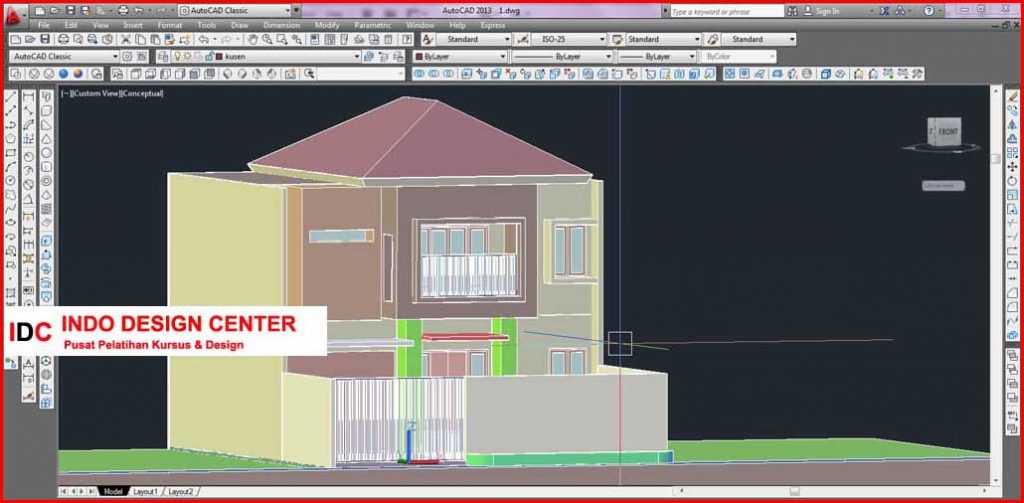Select the Sphere solid modeling tool
The width and height of the screenshot is (1024, 503).
click(x=47, y=153)
